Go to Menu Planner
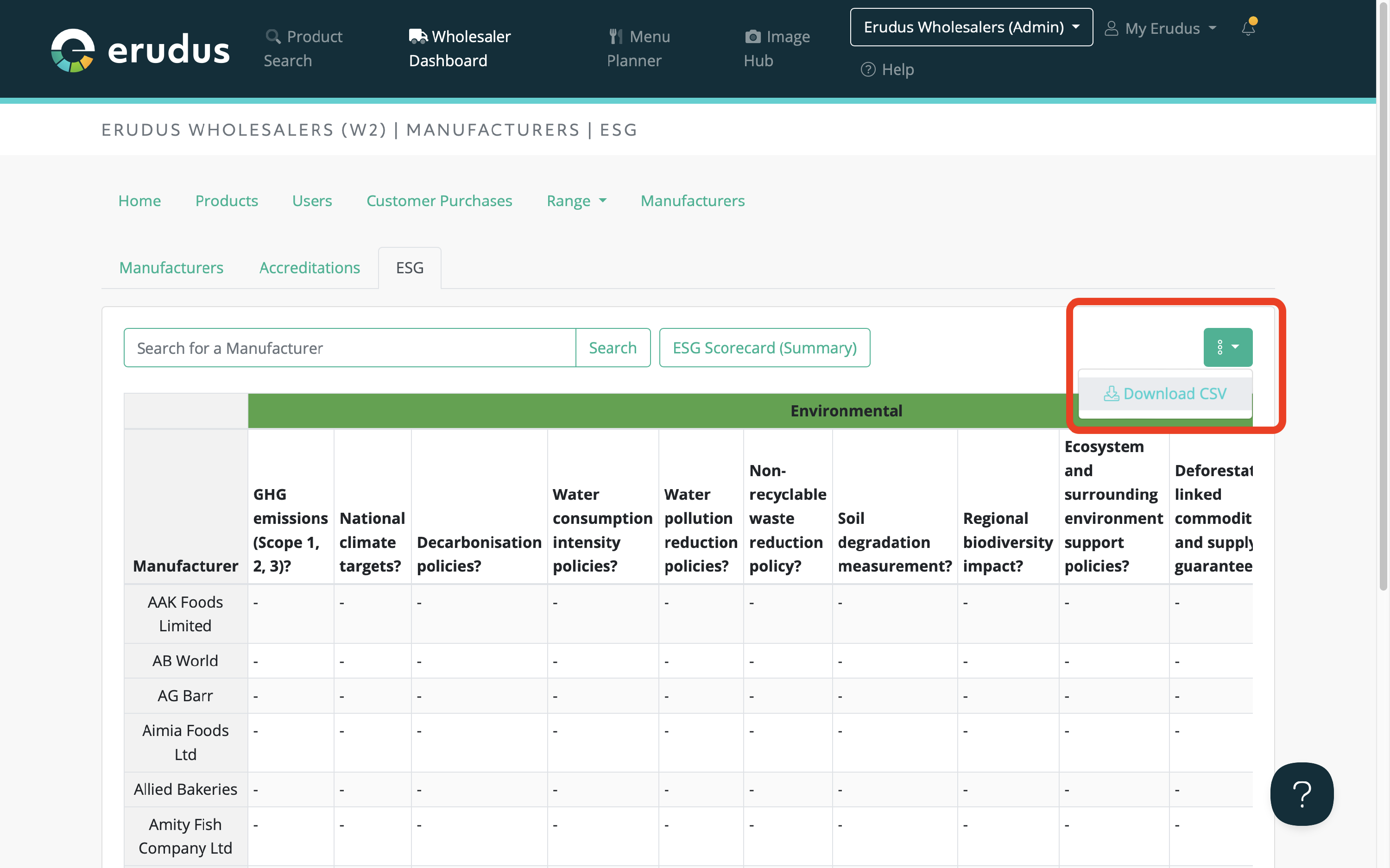The height and width of the screenshot is (868, 1390). pos(638,48)
